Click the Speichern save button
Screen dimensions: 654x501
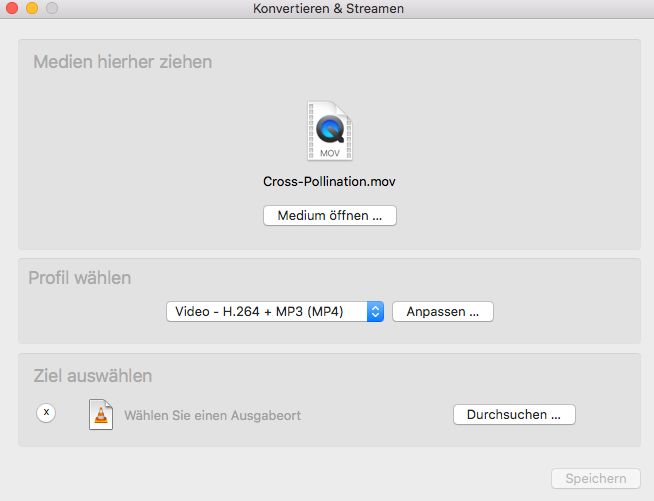tap(596, 478)
